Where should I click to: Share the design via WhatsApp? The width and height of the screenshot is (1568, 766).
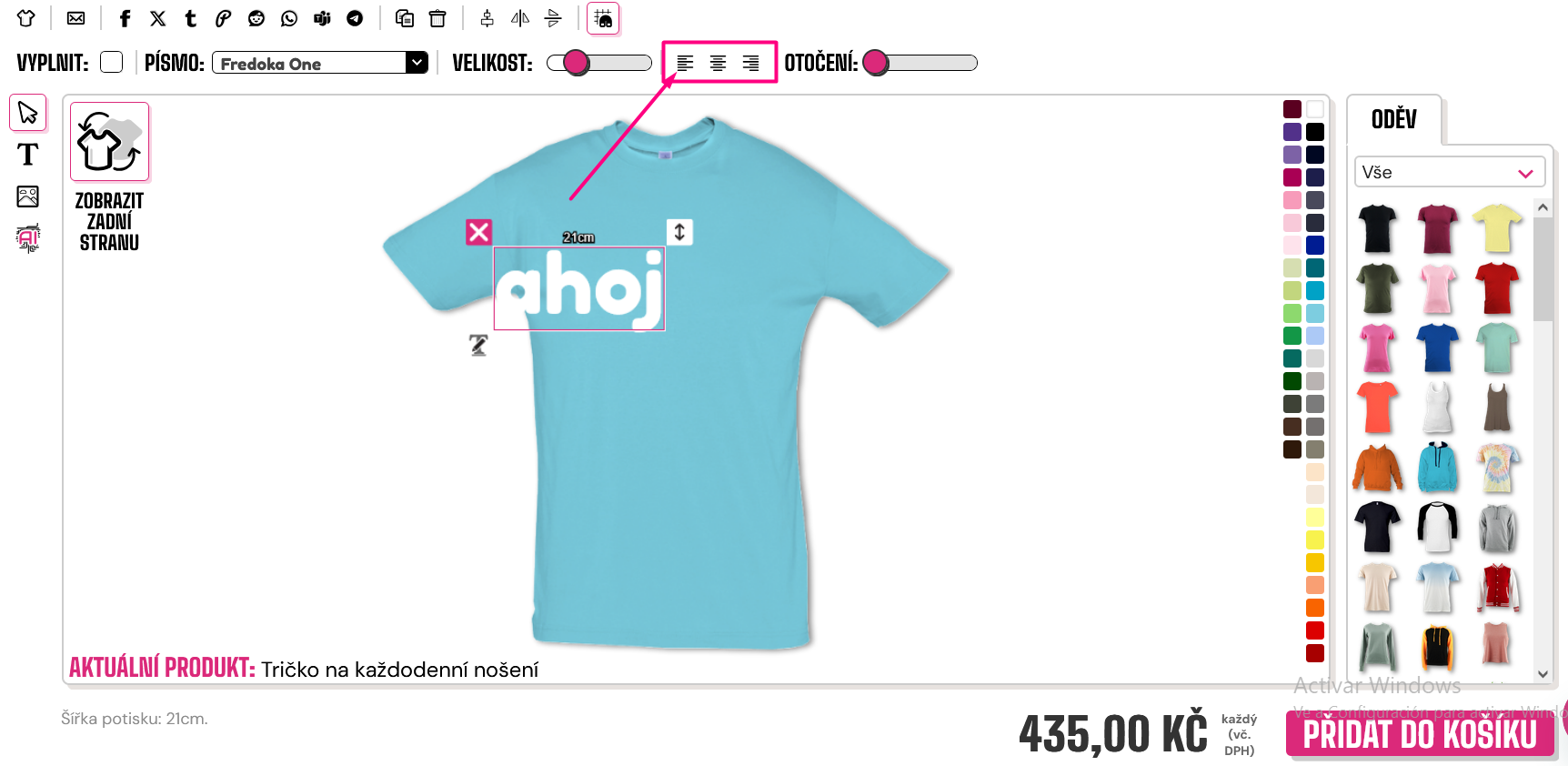(x=289, y=18)
